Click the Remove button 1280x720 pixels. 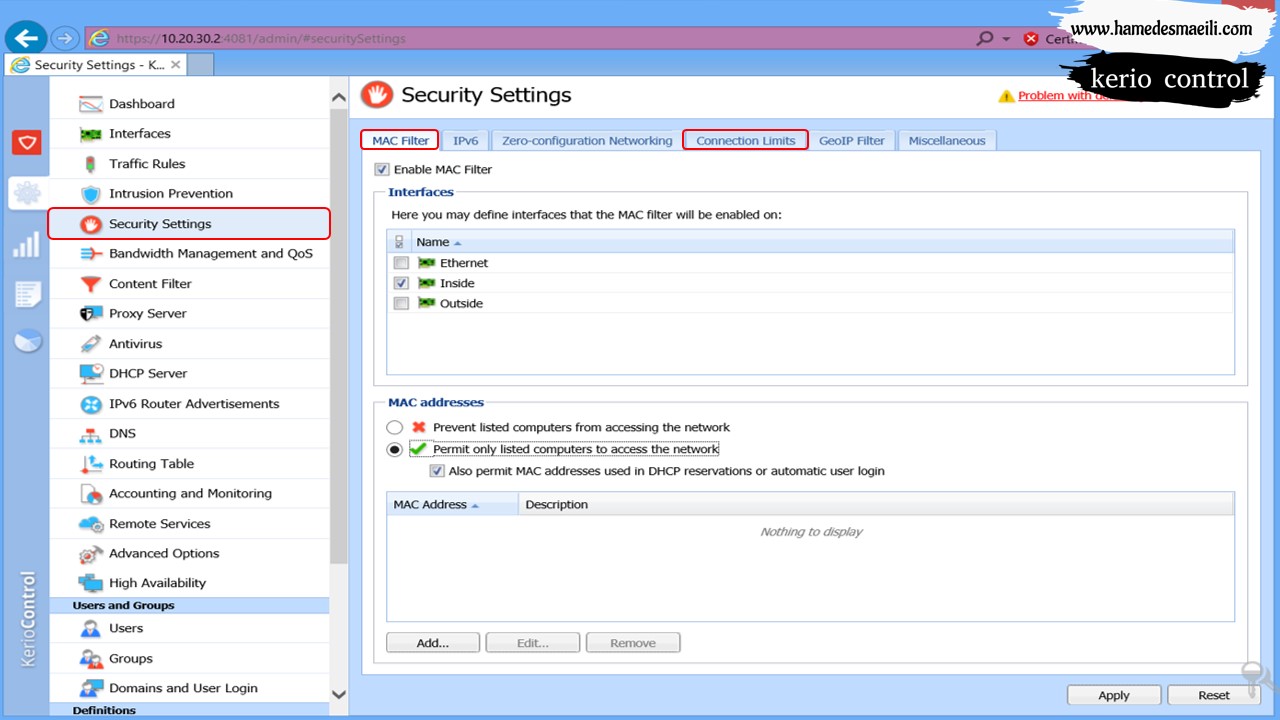point(633,643)
